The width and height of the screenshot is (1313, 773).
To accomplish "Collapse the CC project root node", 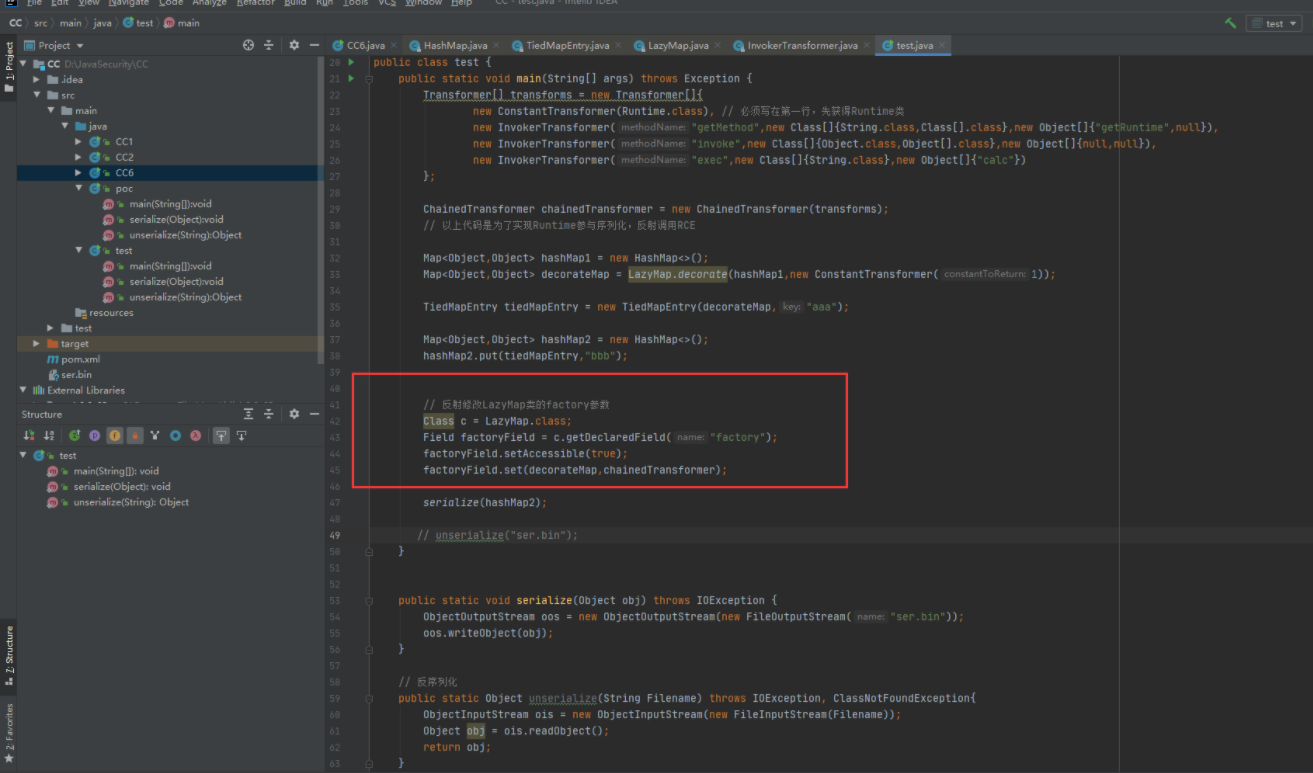I will coord(24,64).
